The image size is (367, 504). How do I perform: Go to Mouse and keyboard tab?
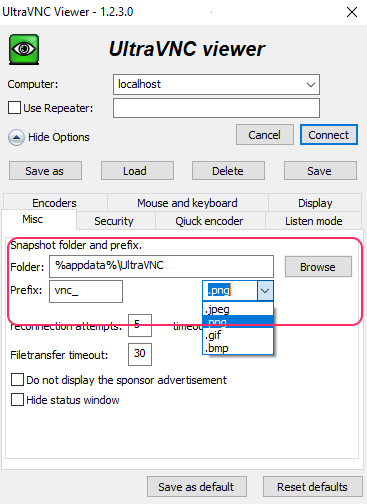click(187, 203)
